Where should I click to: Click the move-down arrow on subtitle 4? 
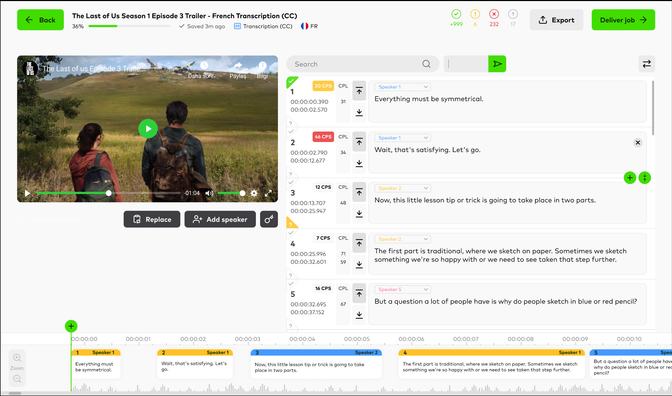359,265
